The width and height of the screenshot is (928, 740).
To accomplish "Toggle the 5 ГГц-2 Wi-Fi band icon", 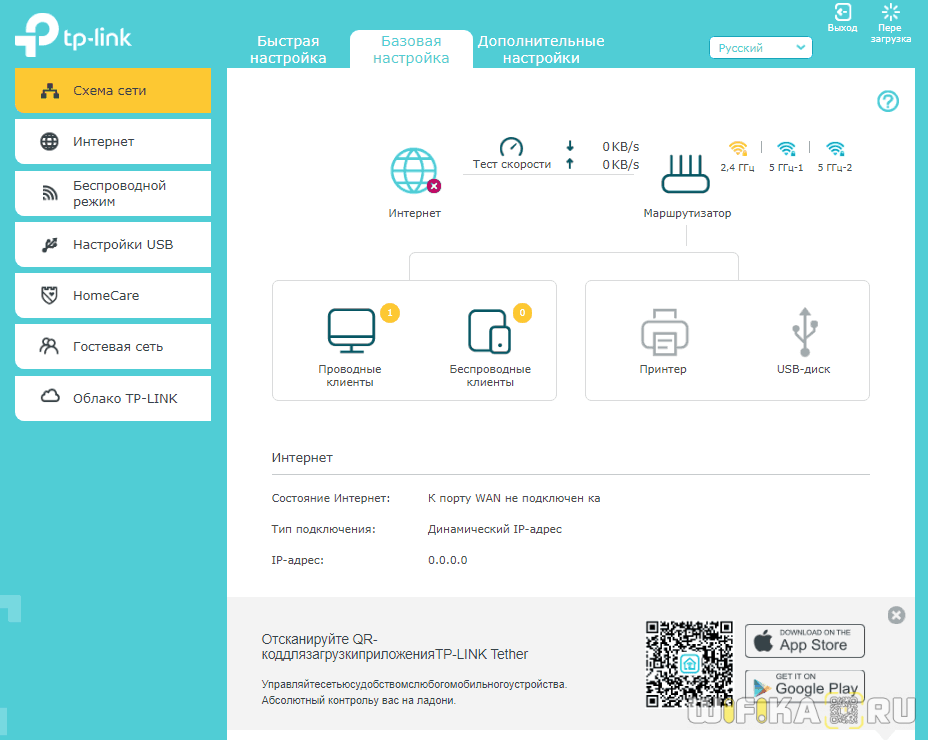I will pyautogui.click(x=834, y=149).
